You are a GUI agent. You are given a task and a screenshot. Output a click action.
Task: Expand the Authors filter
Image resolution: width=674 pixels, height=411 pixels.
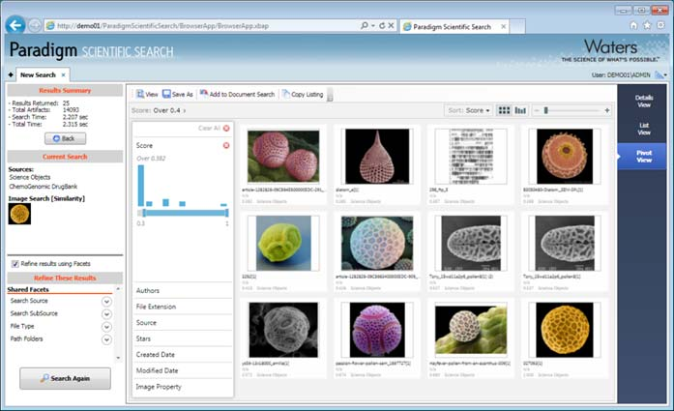point(183,291)
